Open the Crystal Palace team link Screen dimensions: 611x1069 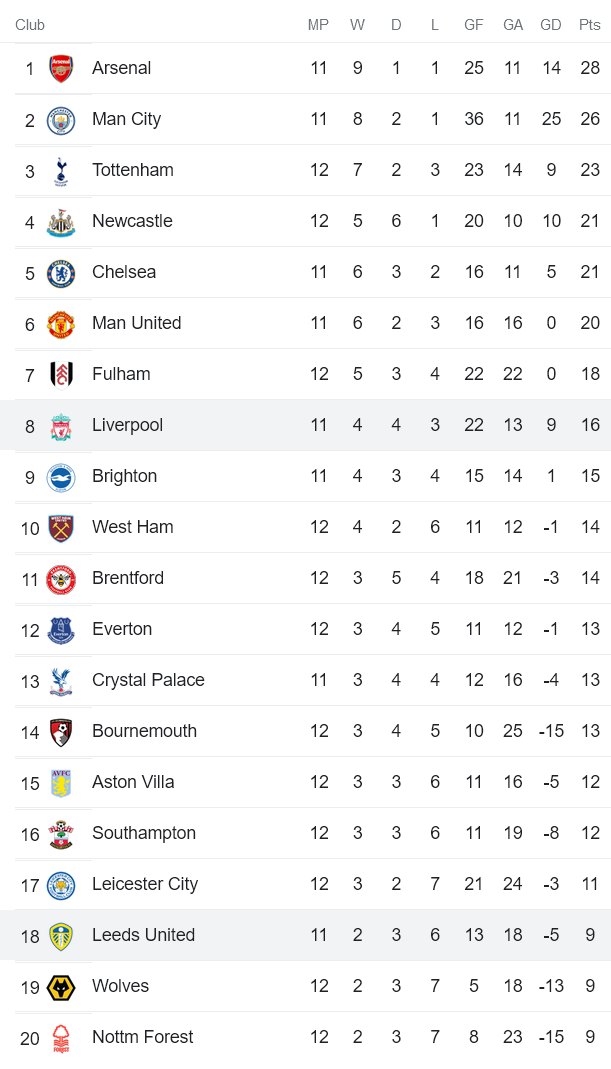tap(148, 680)
